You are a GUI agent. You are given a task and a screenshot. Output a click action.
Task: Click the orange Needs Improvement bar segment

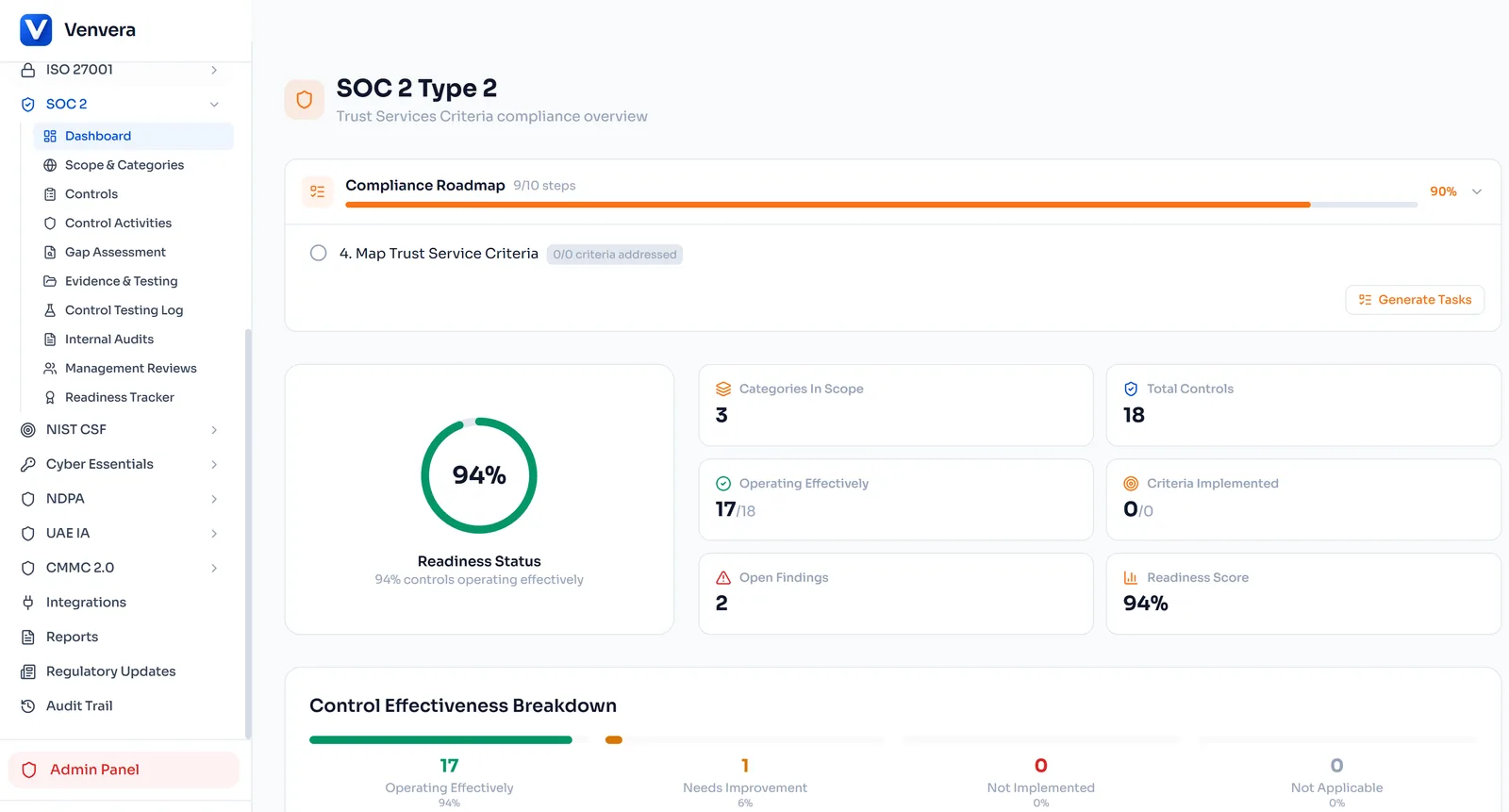pyautogui.click(x=614, y=740)
